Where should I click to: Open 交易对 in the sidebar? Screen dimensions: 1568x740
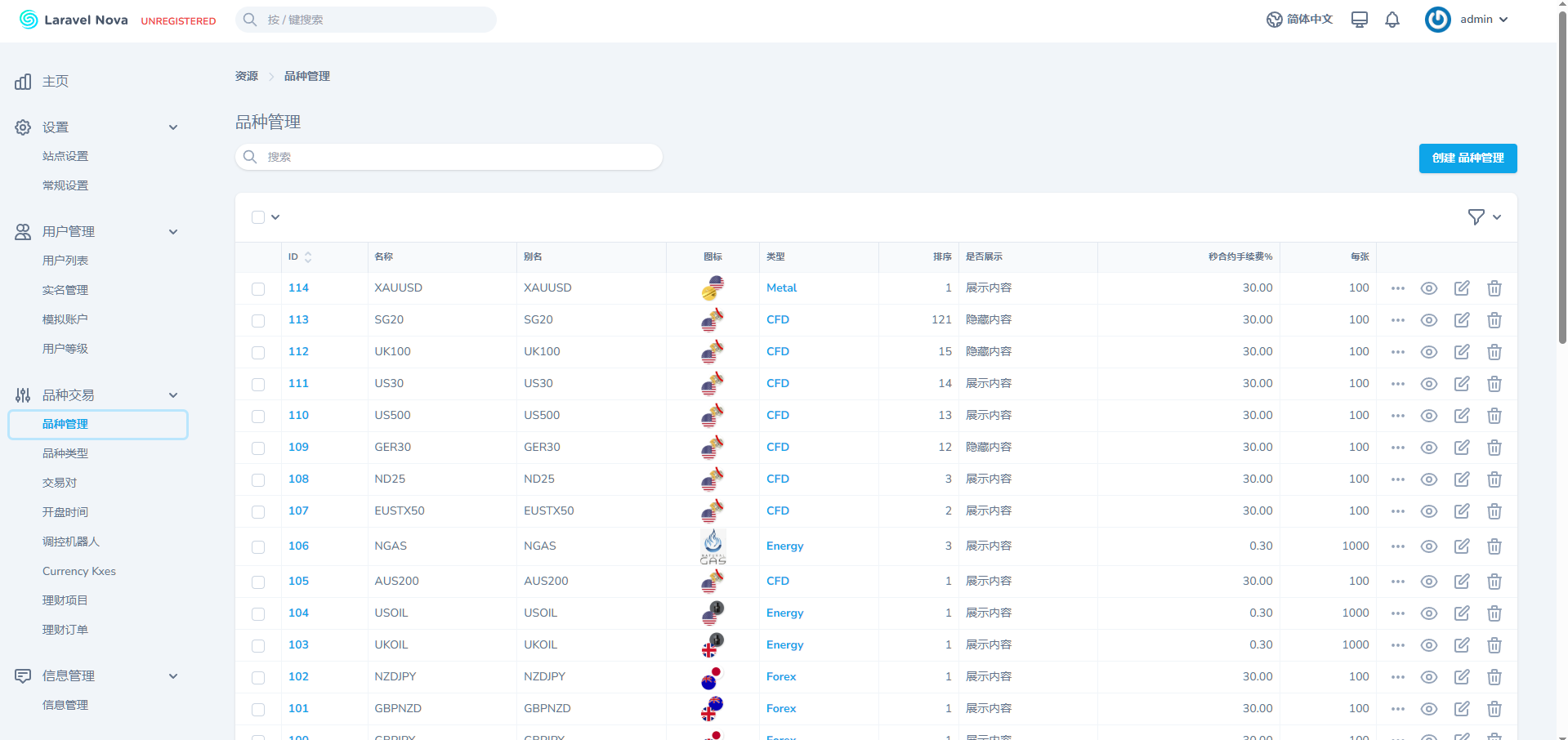click(60, 484)
